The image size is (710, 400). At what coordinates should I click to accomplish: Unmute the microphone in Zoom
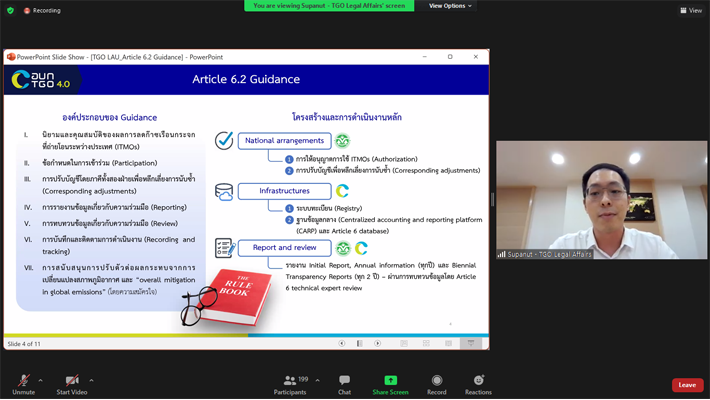23,381
